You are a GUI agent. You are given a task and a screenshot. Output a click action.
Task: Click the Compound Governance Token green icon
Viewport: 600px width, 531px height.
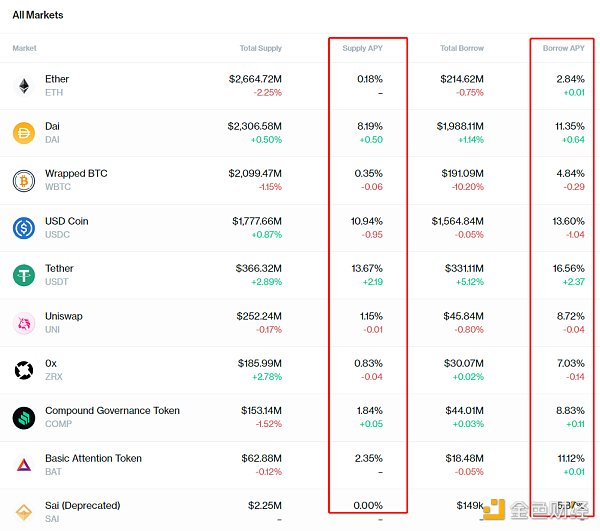(24, 417)
